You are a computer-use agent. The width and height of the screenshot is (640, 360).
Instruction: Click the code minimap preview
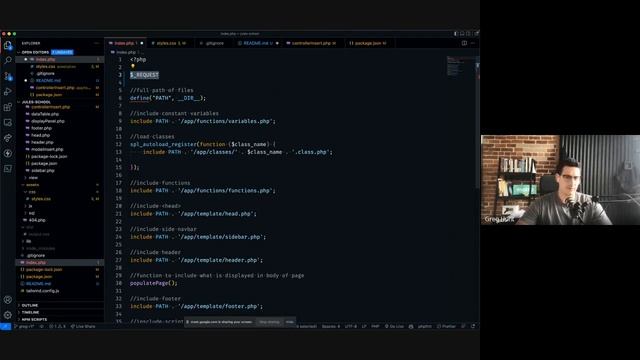[x=460, y=67]
